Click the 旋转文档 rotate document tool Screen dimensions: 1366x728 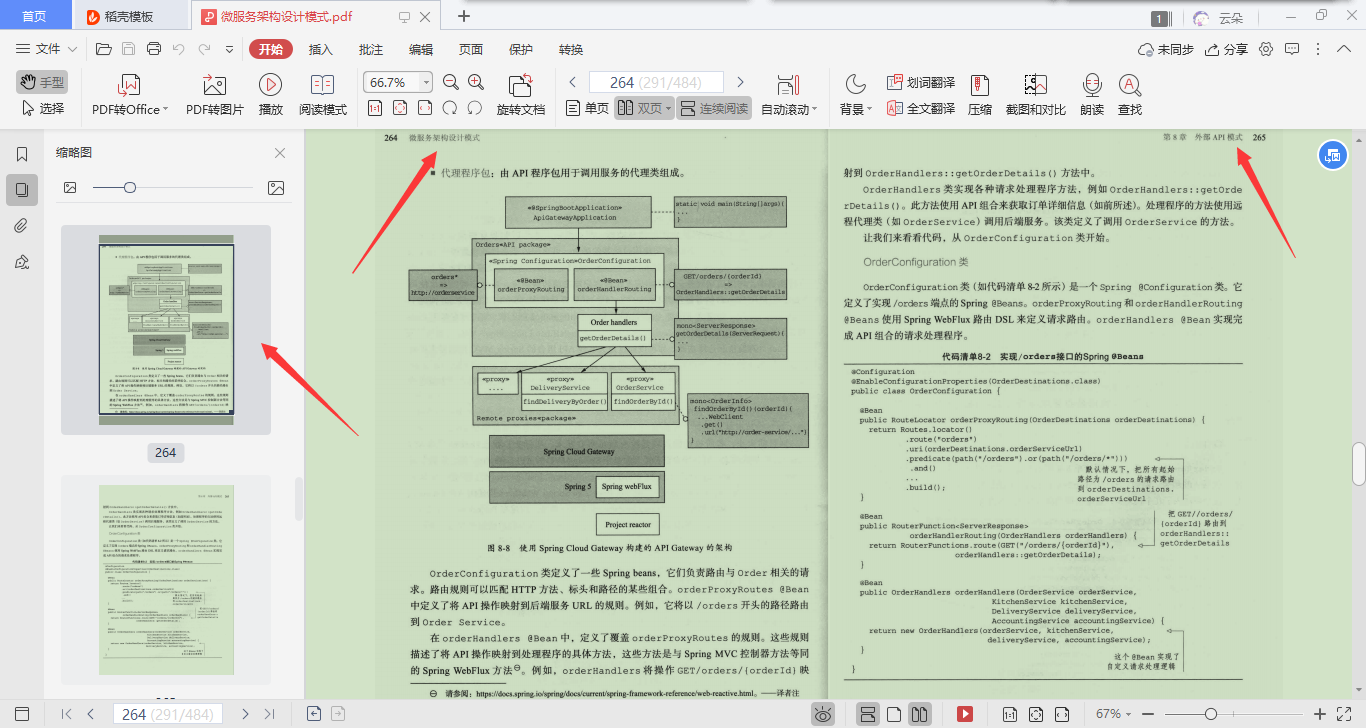521,95
